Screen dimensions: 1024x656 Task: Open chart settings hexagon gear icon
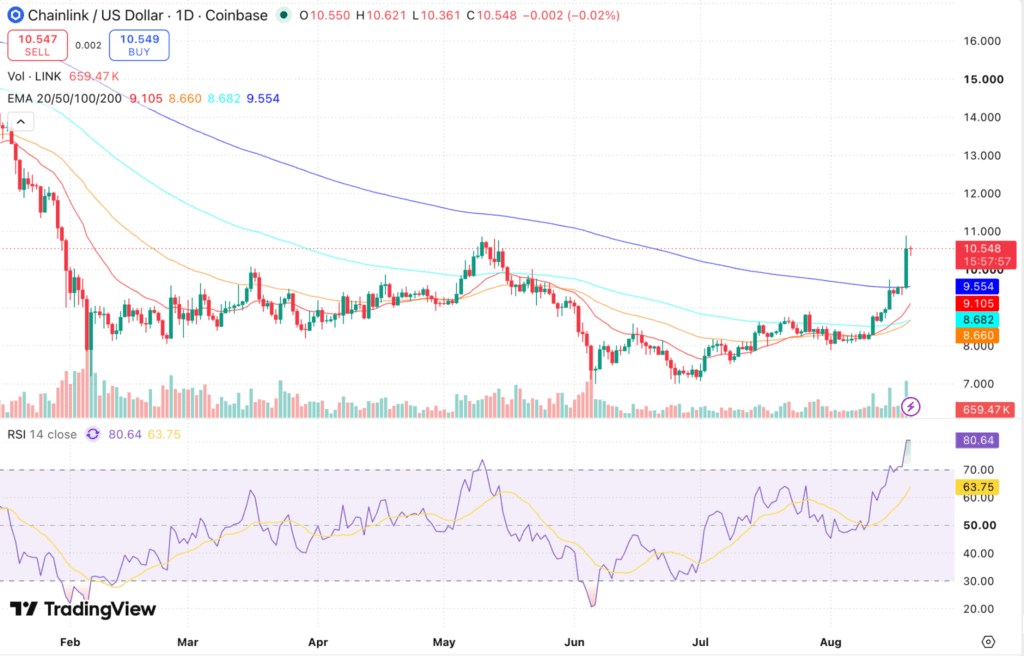988,642
